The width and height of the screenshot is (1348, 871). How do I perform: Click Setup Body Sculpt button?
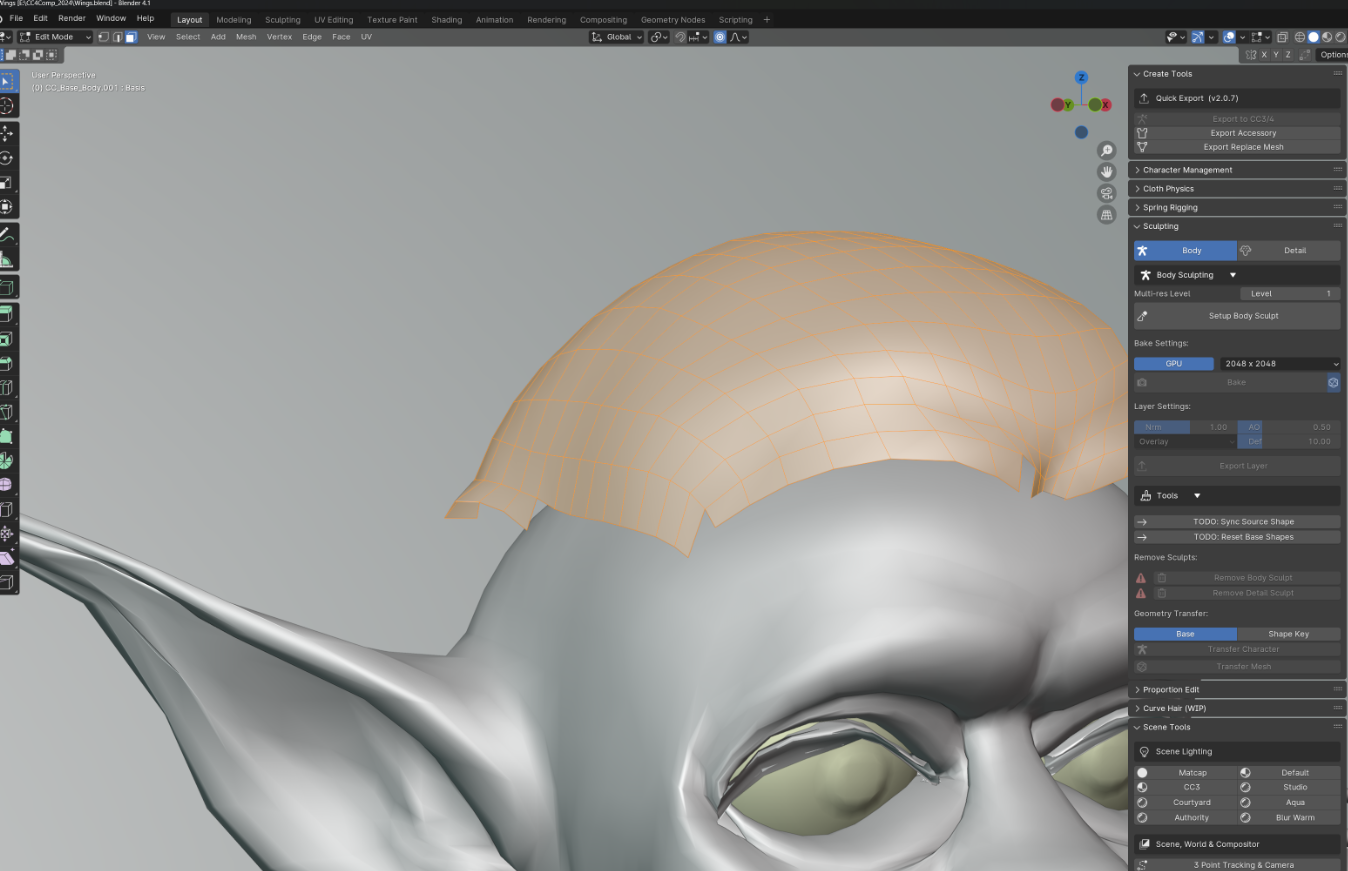(1237, 316)
